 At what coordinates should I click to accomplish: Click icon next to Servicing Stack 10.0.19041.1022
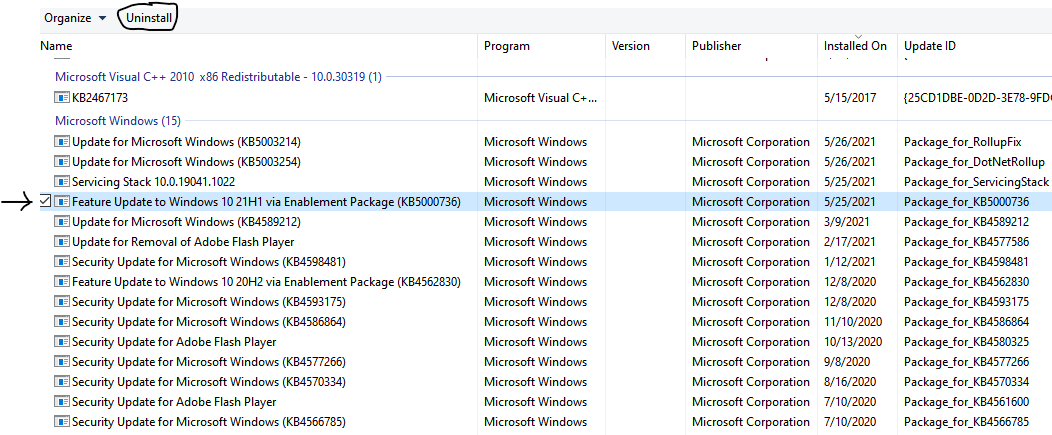coord(62,182)
